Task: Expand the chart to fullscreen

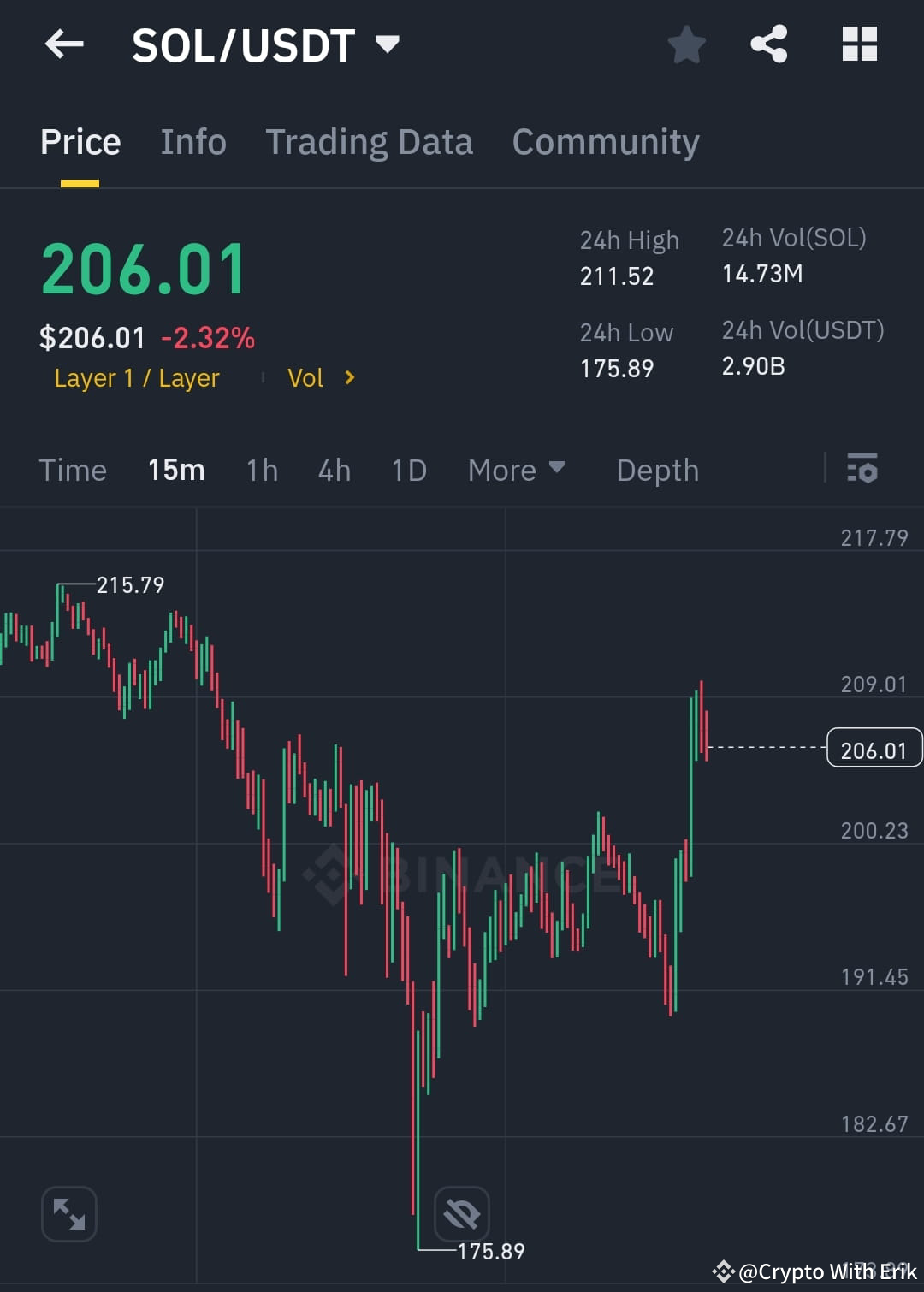Action: [x=68, y=1213]
